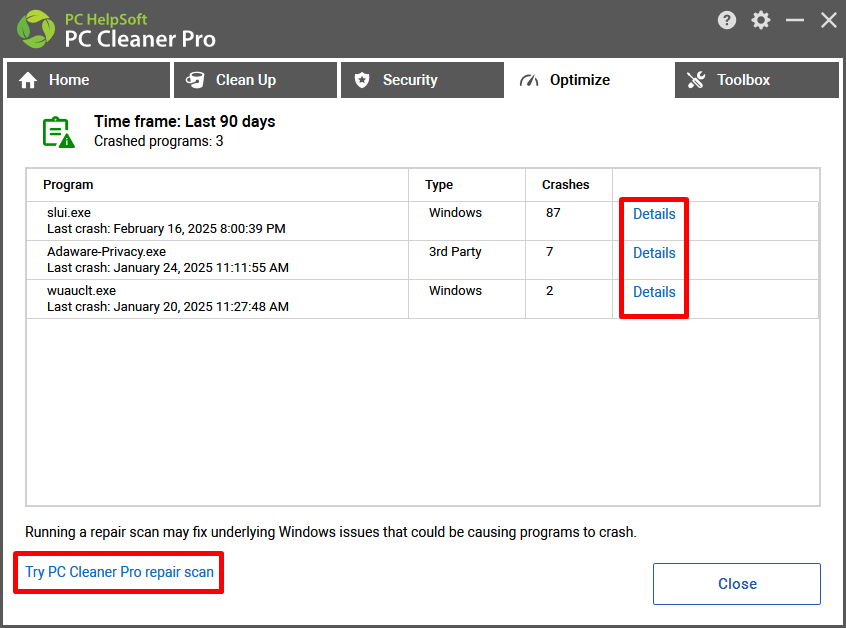Minimize the PC Cleaner Pro window

tap(795, 21)
